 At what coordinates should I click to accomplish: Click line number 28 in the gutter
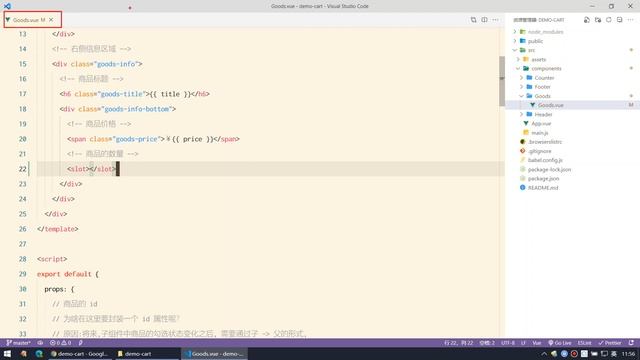(22, 259)
